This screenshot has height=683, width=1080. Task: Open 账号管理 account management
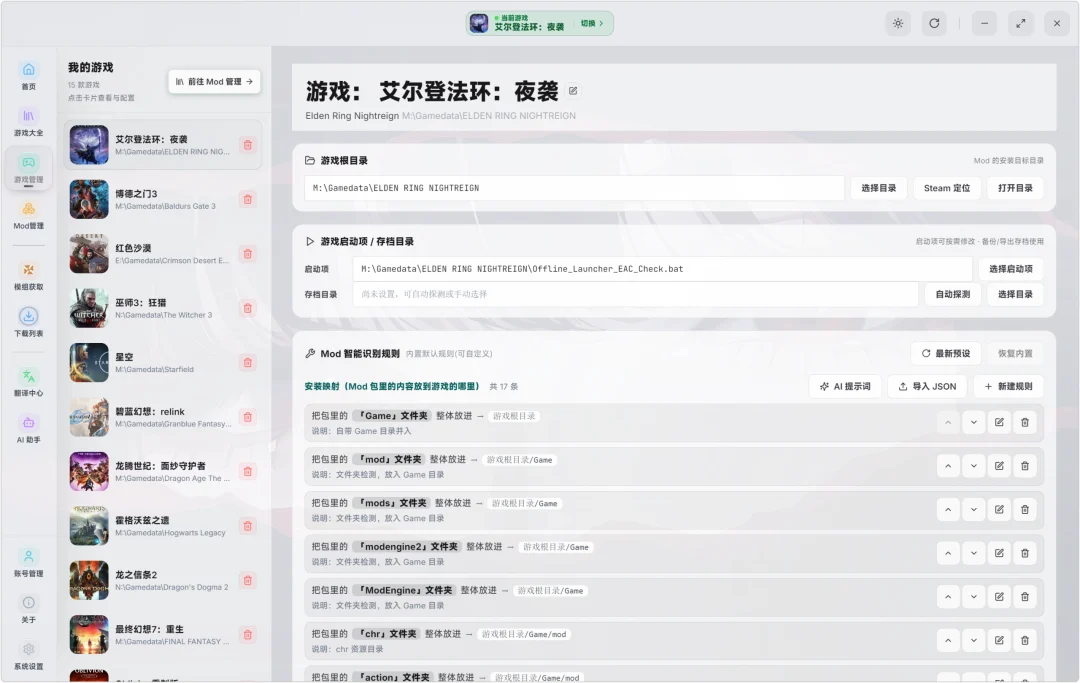point(28,563)
